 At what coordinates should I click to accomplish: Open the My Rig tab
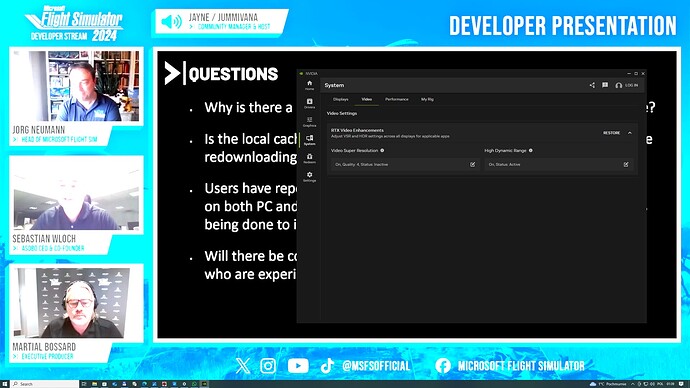click(x=427, y=99)
